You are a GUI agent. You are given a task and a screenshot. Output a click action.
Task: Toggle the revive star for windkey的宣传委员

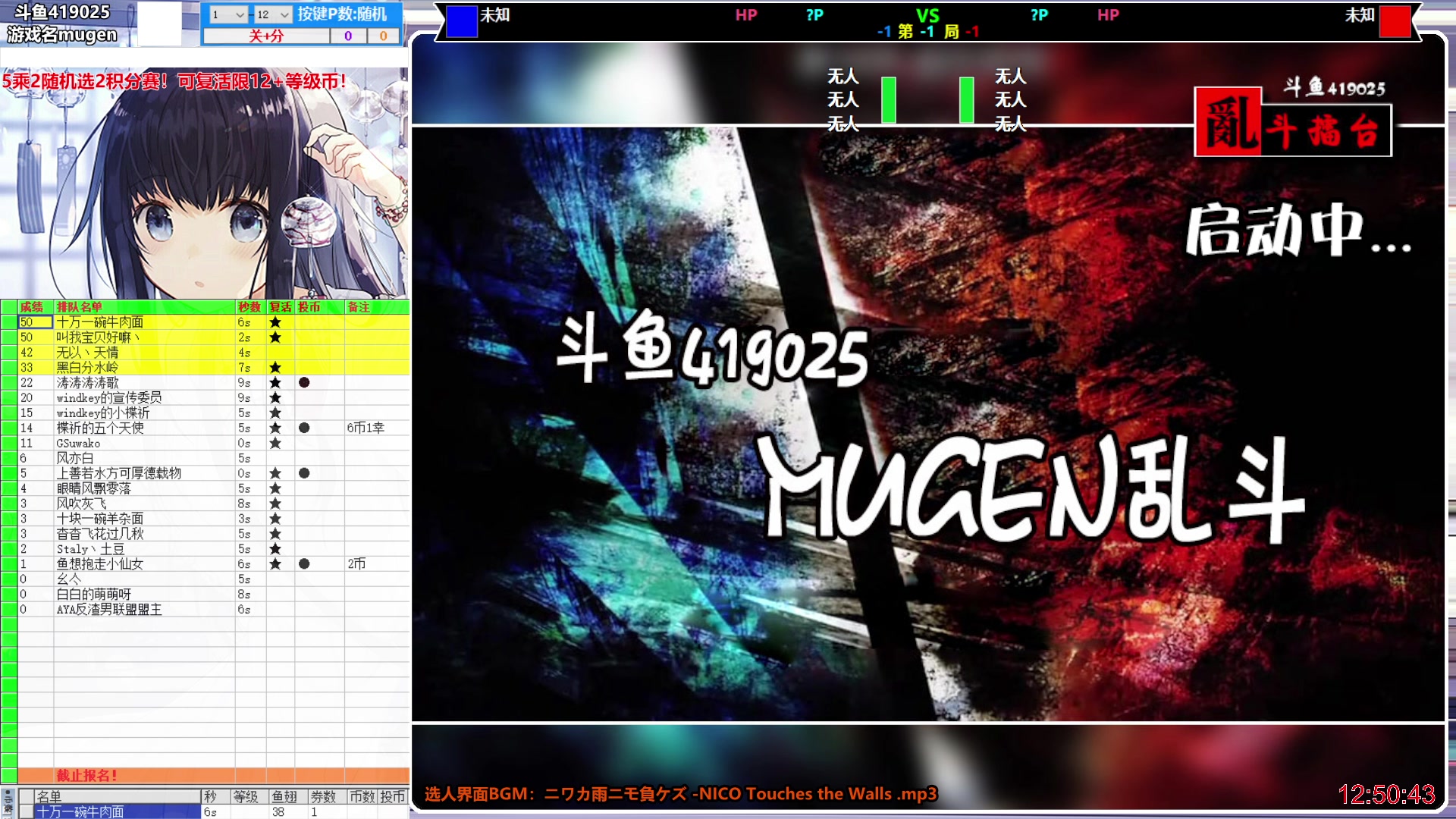click(x=275, y=398)
